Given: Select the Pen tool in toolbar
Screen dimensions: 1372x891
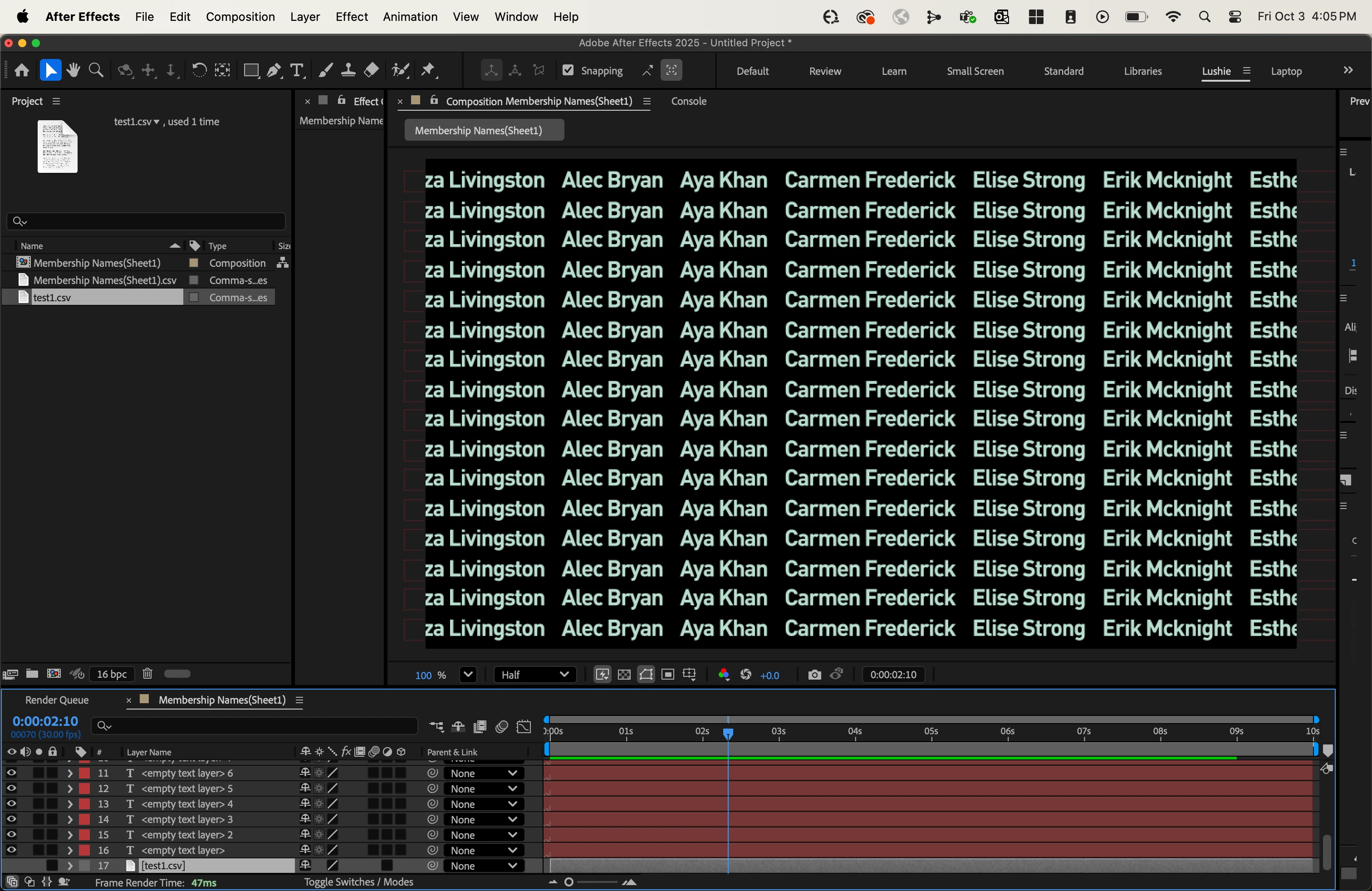Looking at the screenshot, I should 274,70.
